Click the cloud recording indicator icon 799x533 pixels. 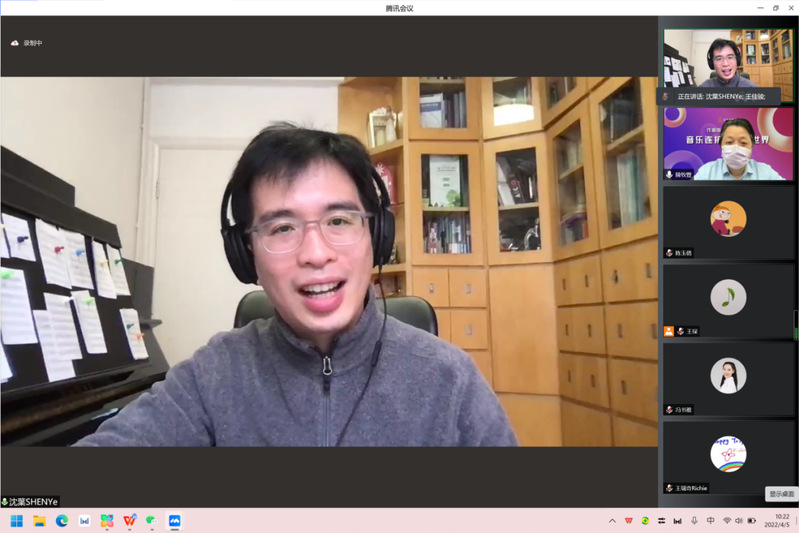tap(14, 43)
